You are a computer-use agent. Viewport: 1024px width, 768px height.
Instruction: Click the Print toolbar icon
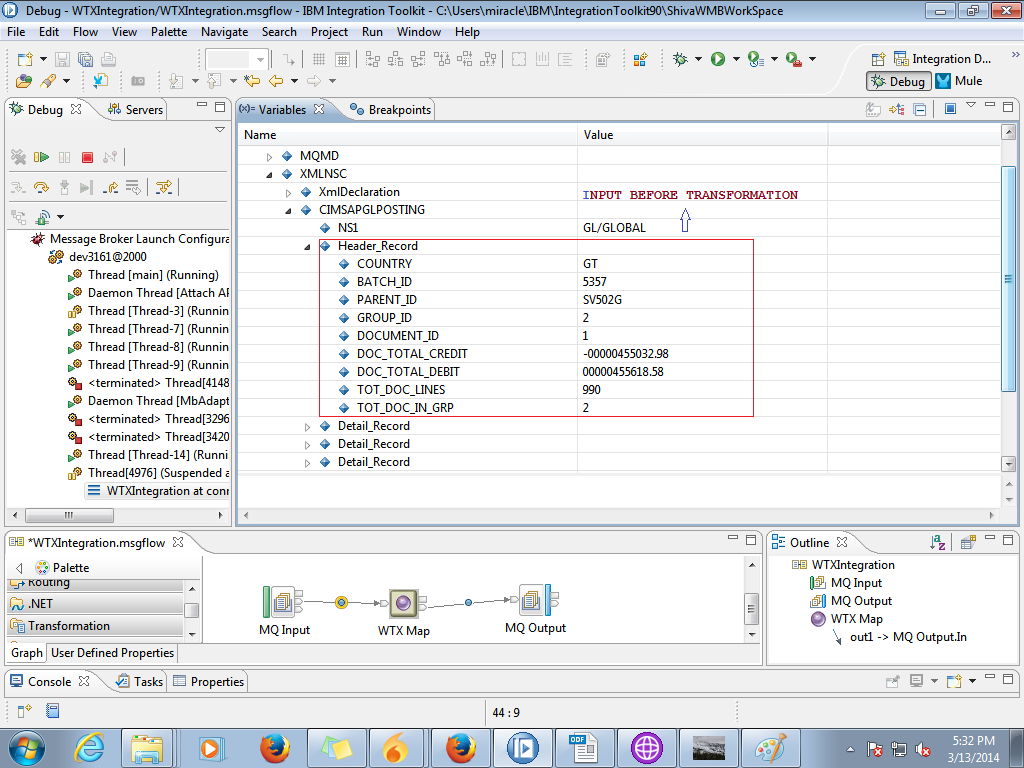(108, 59)
